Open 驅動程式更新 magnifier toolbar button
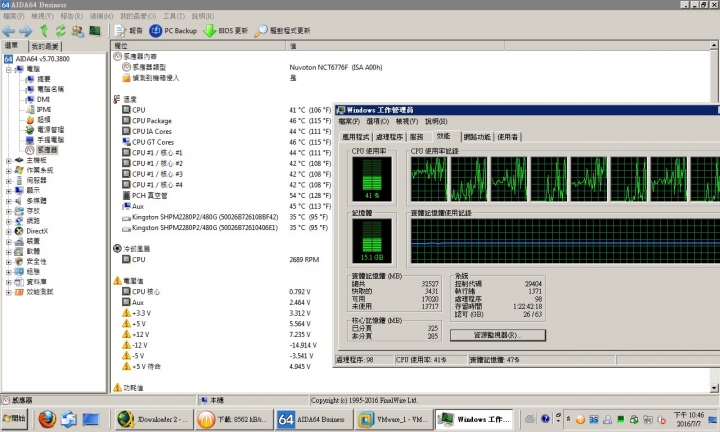Viewport: 720px width, 432px height. 282,31
